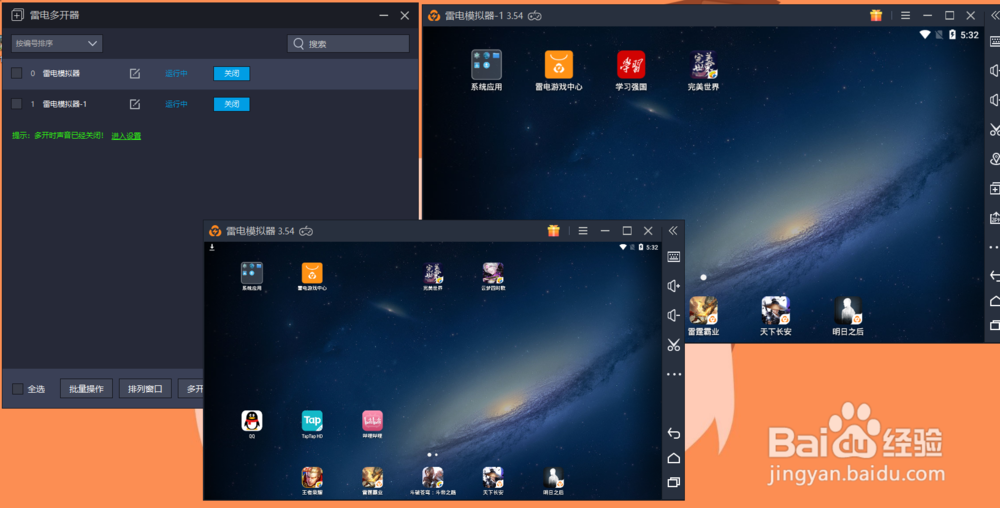Screen dimensions: 1000x508
Task: Collapse the front emulator sidebar with double chevron
Action: 673,231
